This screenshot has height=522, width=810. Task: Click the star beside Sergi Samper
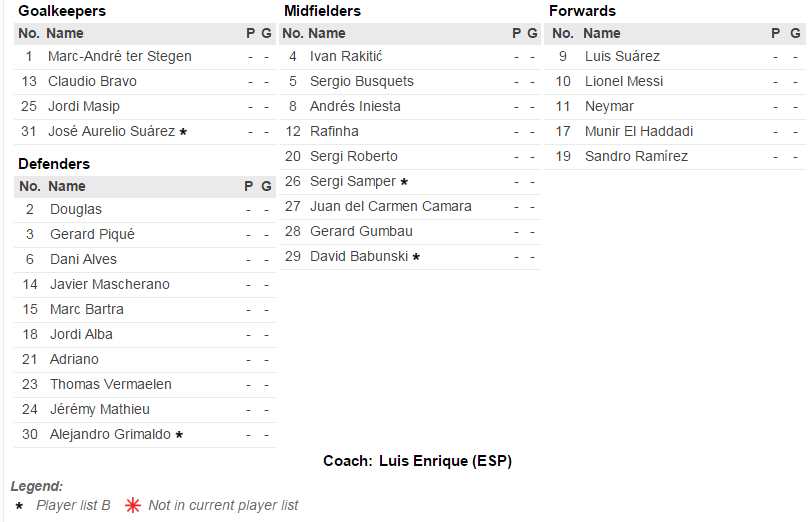tap(404, 182)
